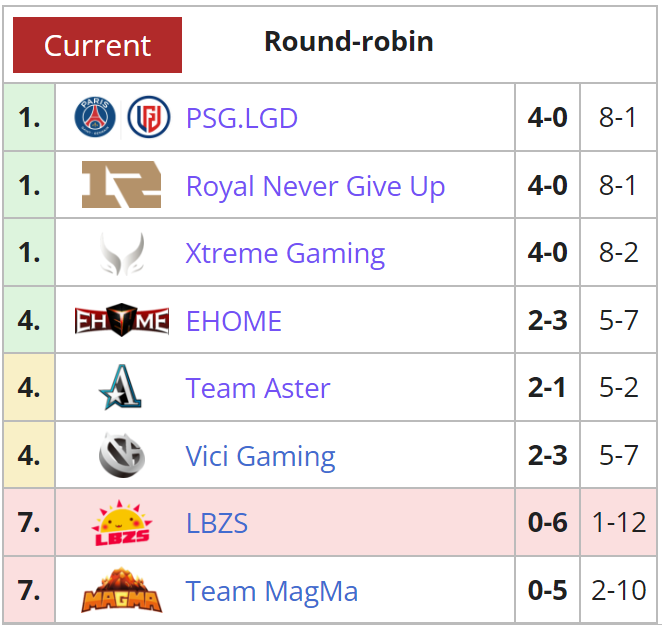Click the Team MagMa volcano logo
This screenshot has height=625, width=662.
(122, 590)
